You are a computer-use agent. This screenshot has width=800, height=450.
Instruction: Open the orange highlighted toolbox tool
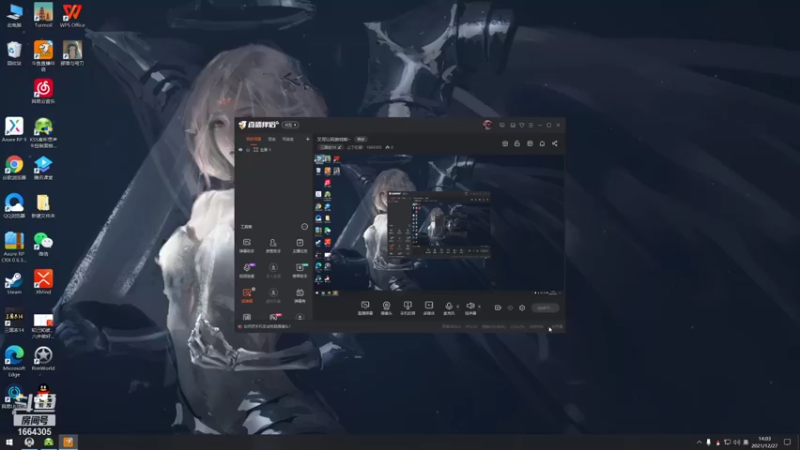[x=247, y=295]
